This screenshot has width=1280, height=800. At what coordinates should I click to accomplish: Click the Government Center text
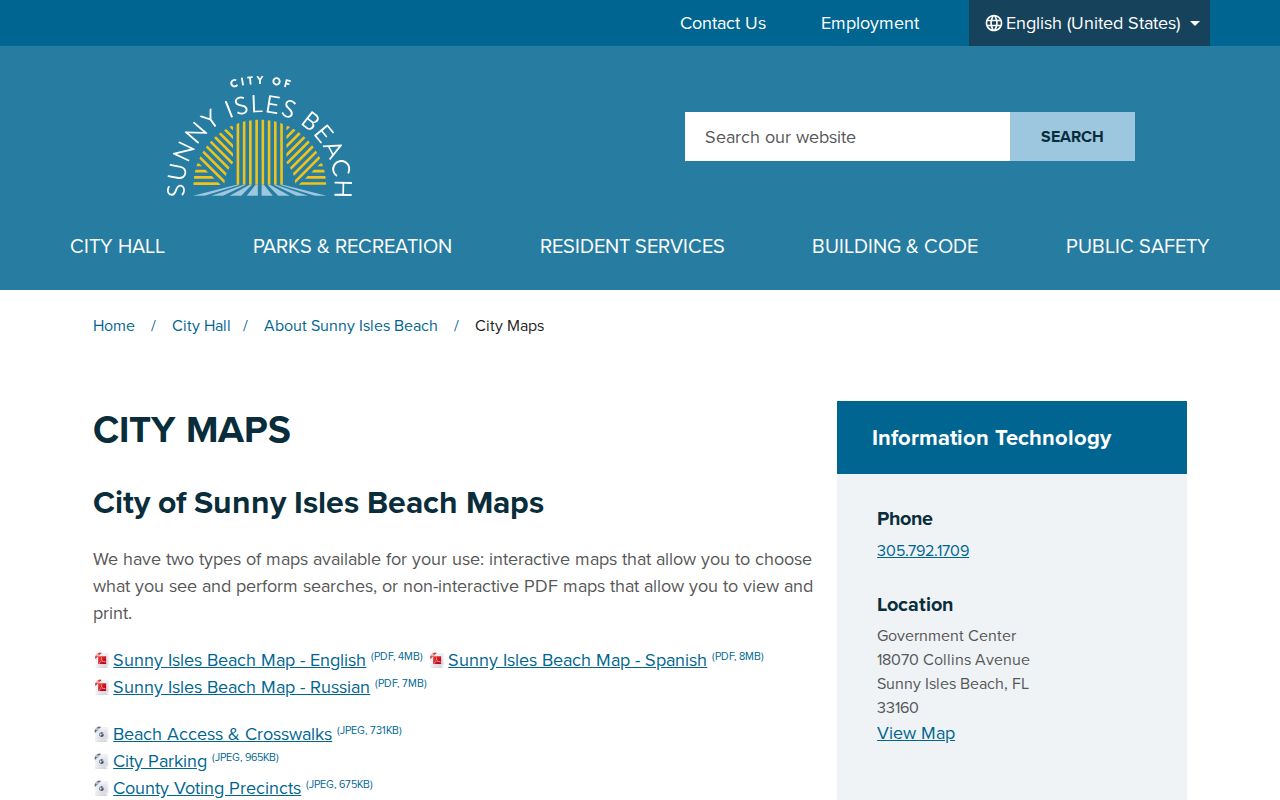click(946, 636)
